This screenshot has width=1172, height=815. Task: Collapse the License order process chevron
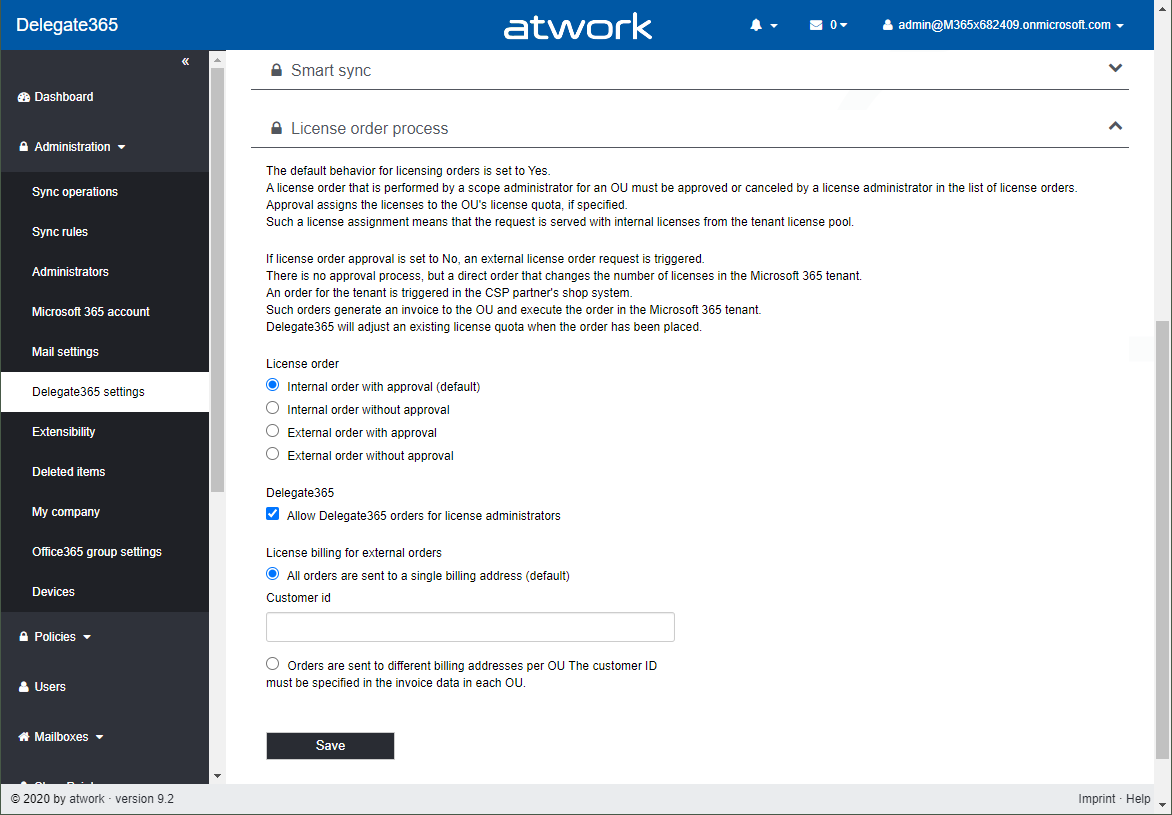[x=1115, y=126]
